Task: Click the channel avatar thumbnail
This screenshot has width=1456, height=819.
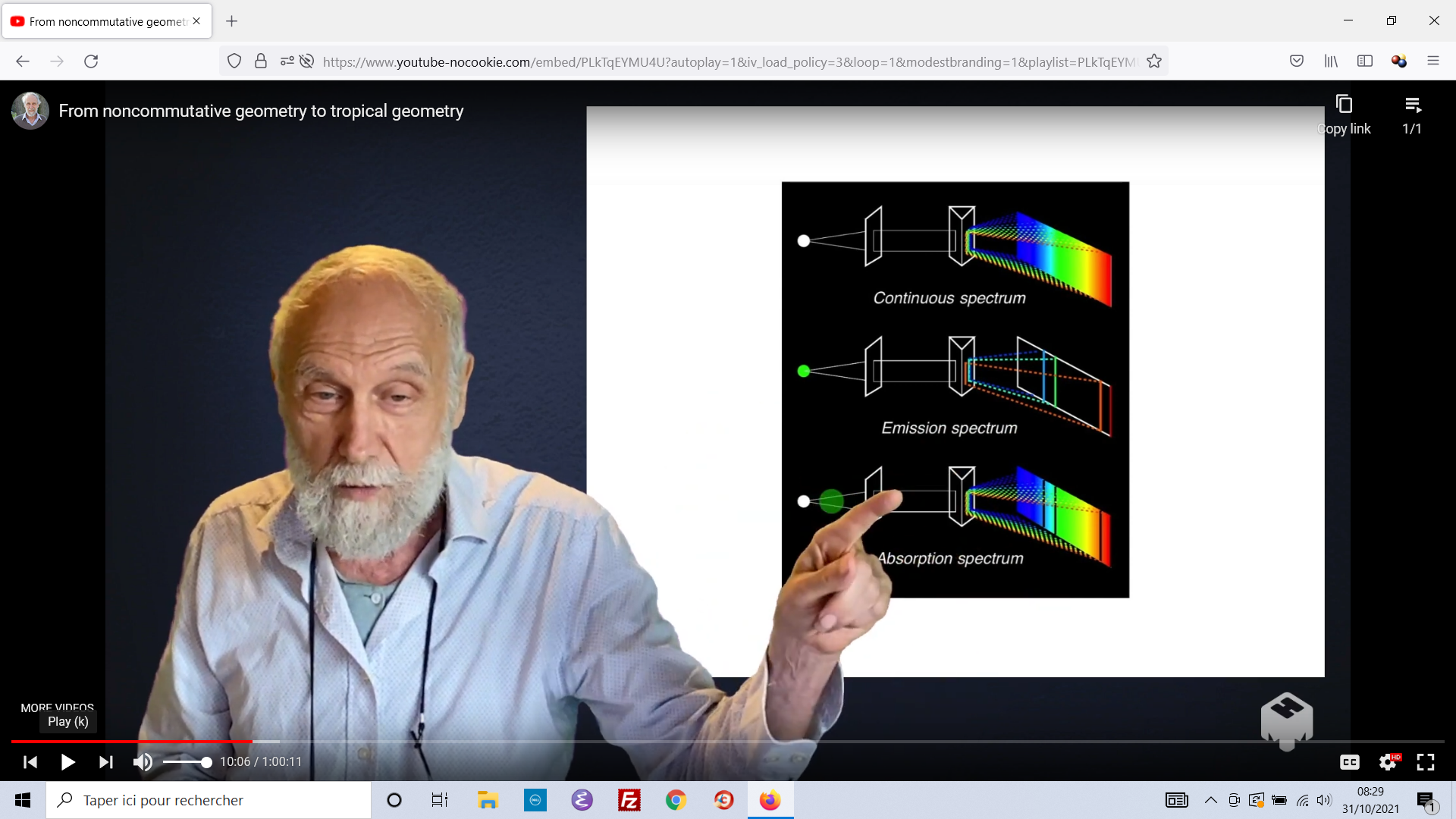Action: (x=30, y=111)
